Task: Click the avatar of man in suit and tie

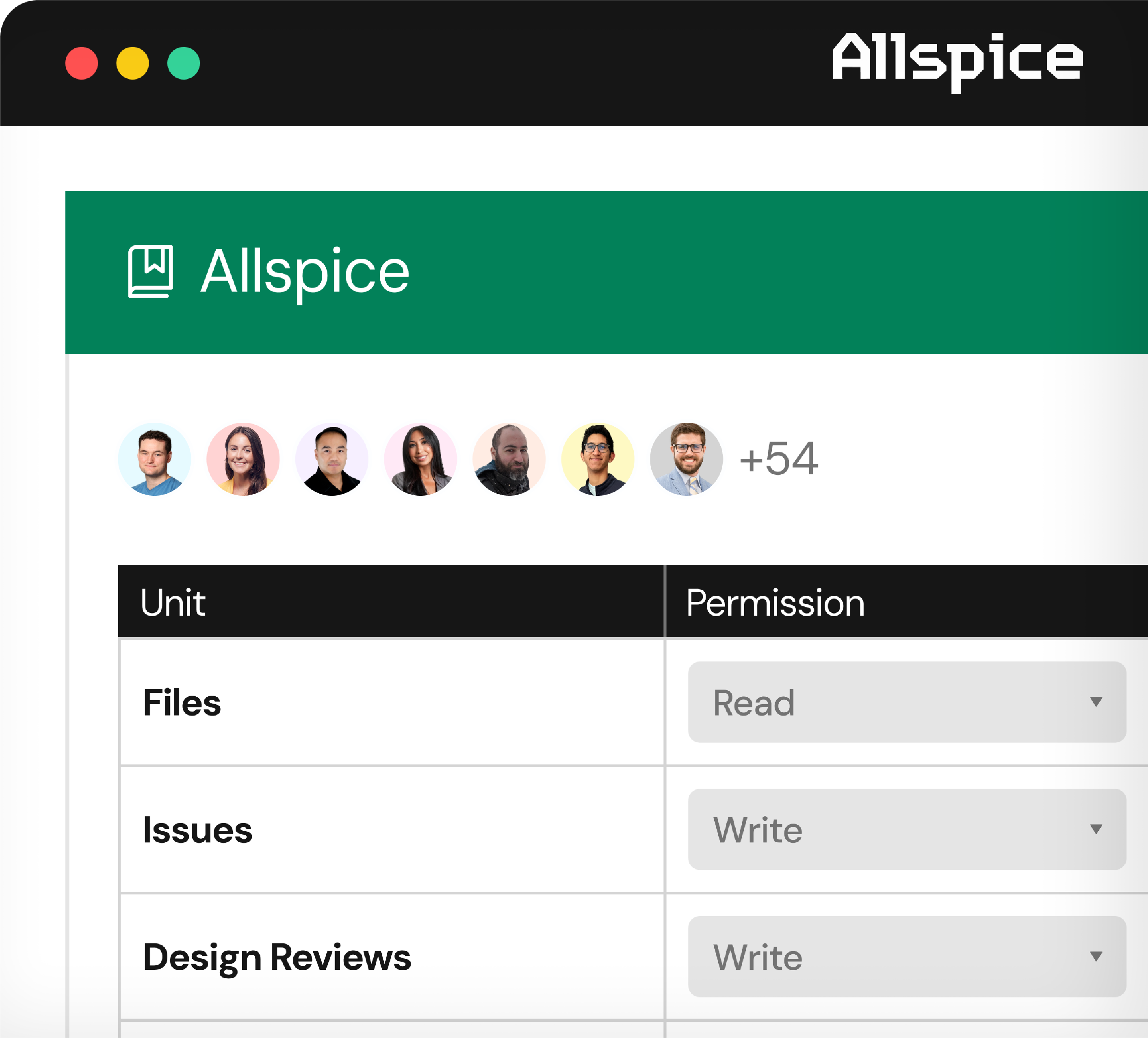Action: coord(687,459)
